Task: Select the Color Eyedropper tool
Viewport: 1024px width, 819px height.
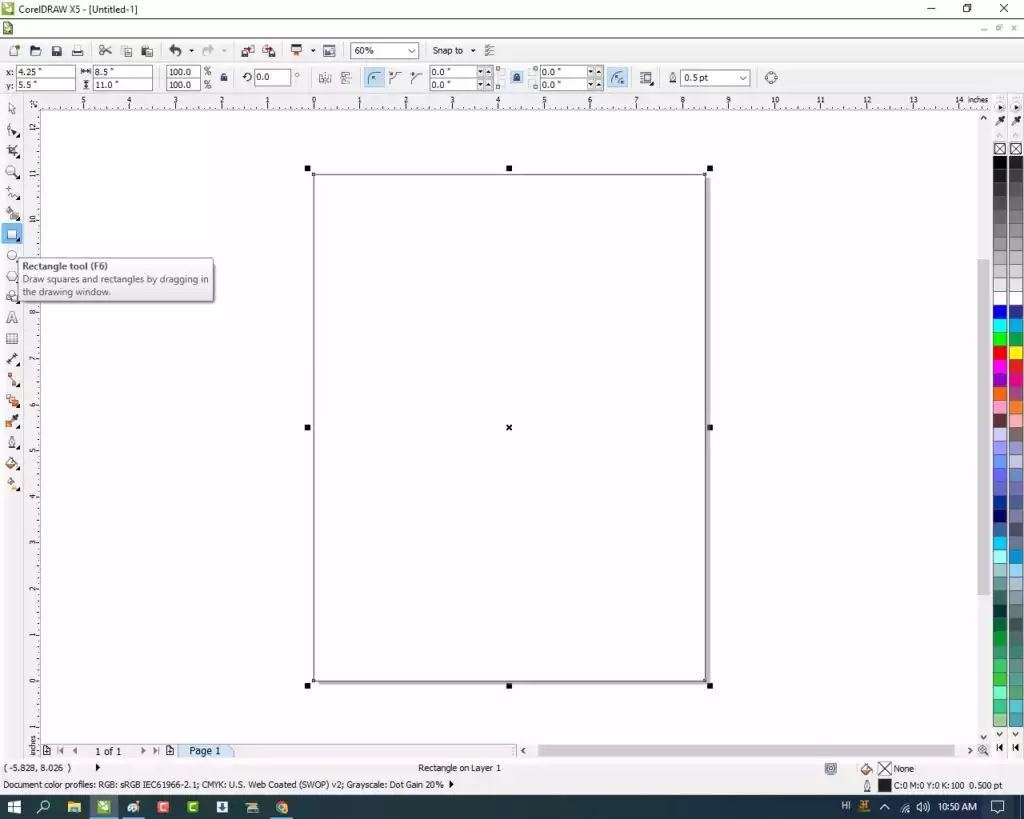Action: click(x=12, y=422)
